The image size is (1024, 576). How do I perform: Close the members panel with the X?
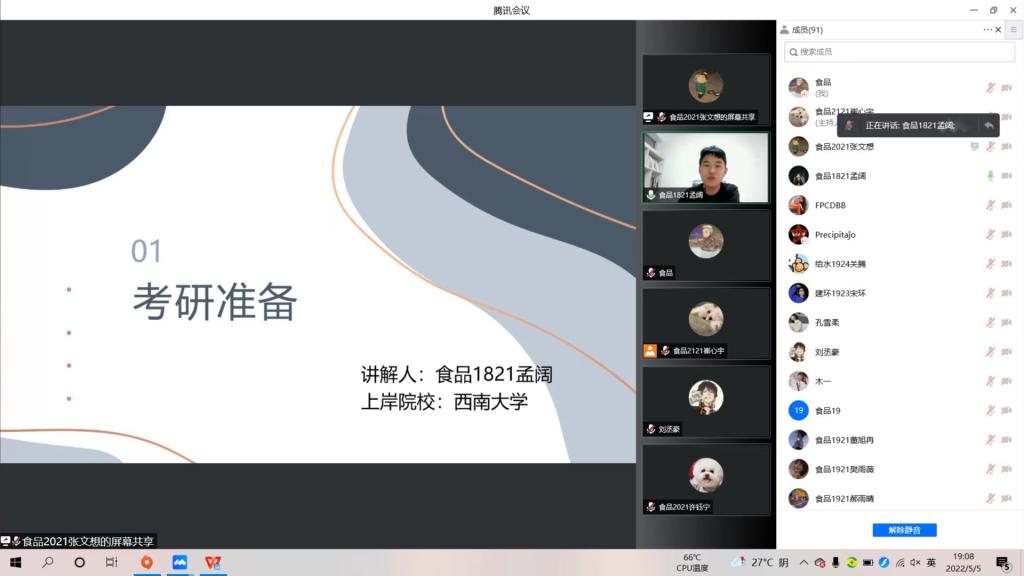tap(999, 29)
